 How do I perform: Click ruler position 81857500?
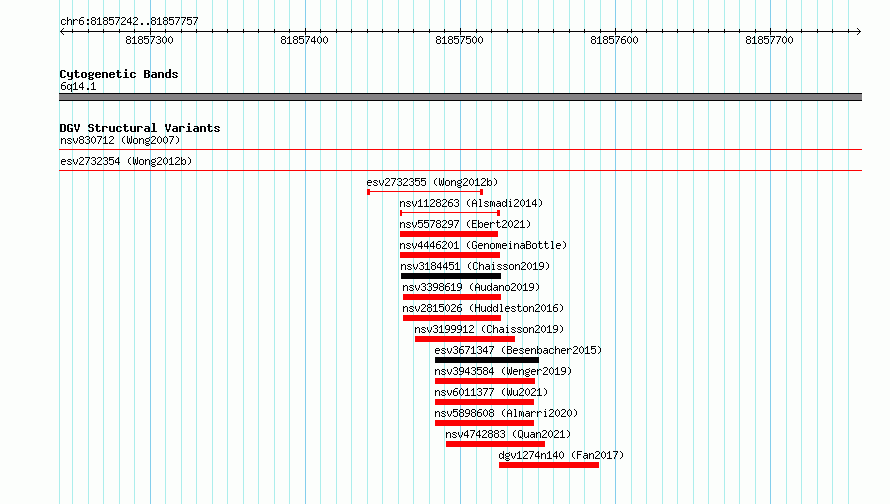tap(459, 40)
